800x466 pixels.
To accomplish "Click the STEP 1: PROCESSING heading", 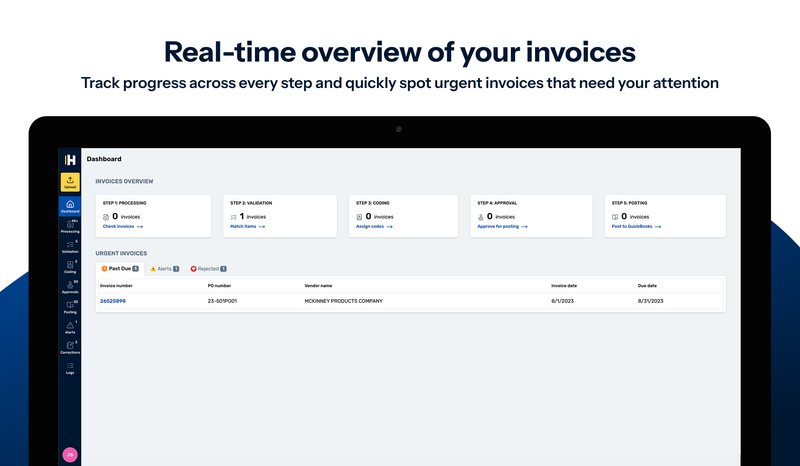I will [x=124, y=203].
